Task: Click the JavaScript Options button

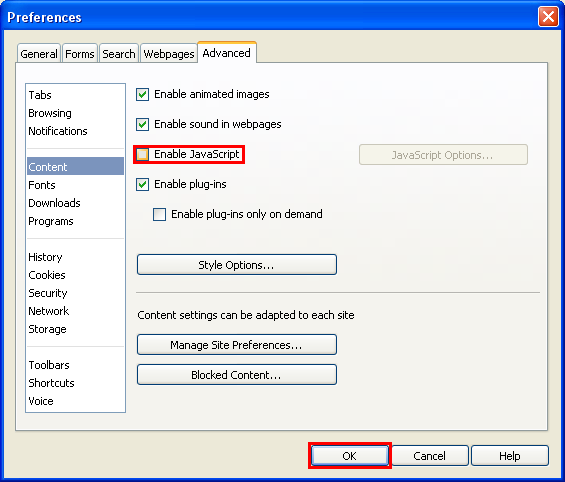Action: (443, 155)
